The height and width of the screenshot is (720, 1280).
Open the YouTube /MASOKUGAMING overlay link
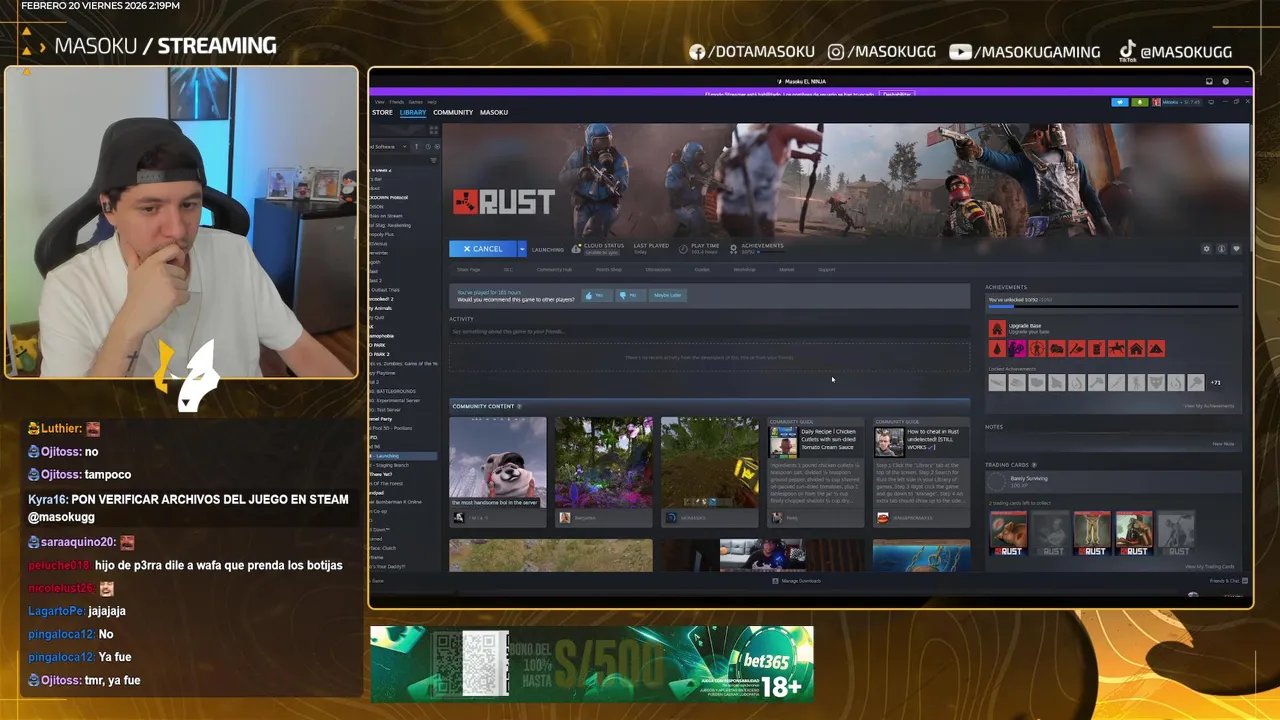(1024, 52)
